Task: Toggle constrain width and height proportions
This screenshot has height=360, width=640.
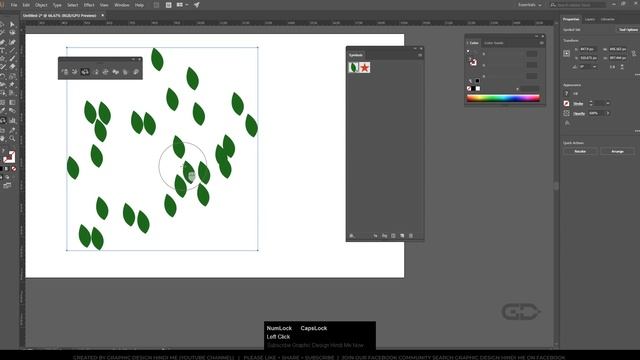Action: [x=633, y=53]
